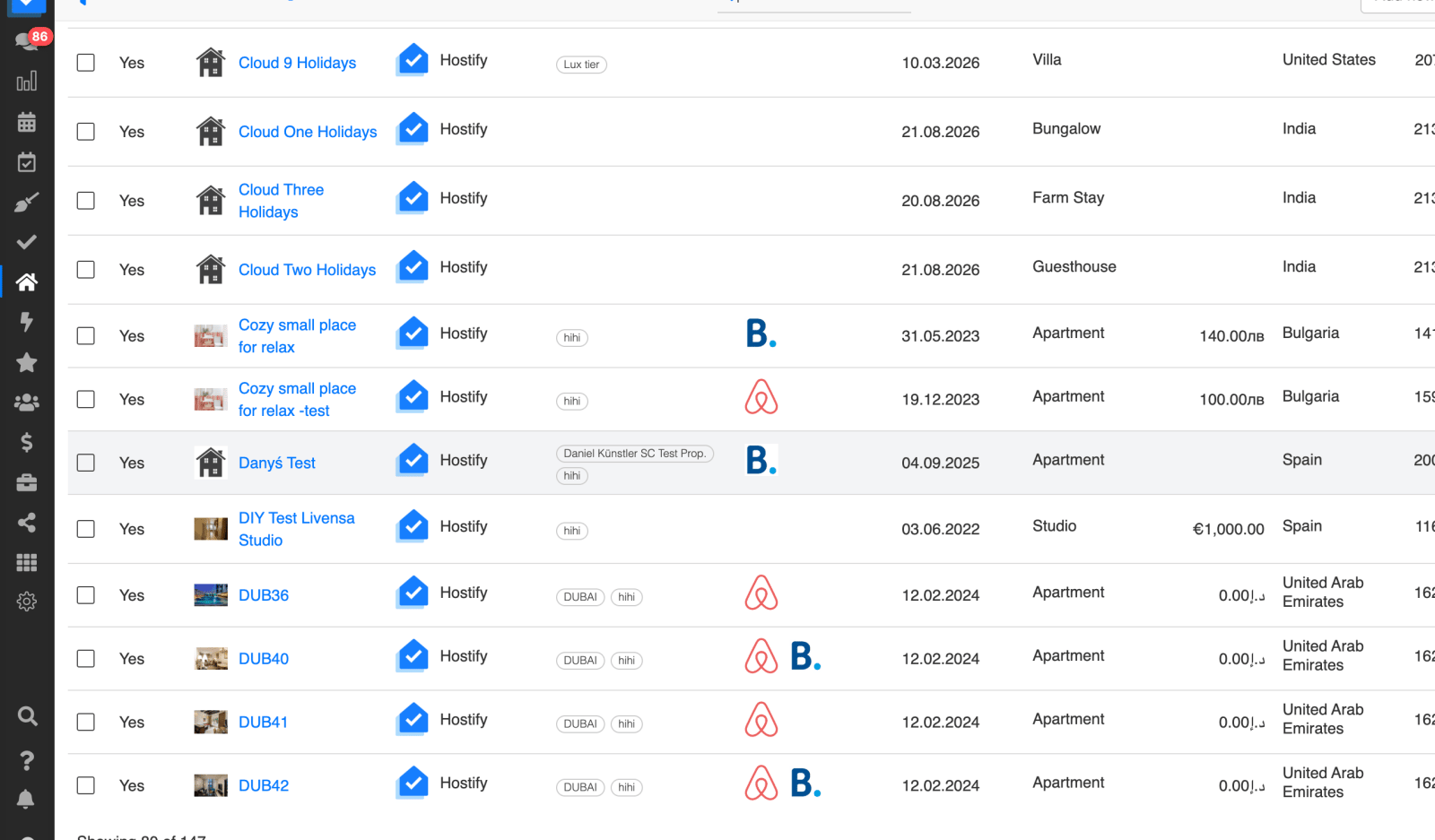The width and height of the screenshot is (1435, 840).
Task: Open the dollar sign finances icon
Action: [27, 442]
